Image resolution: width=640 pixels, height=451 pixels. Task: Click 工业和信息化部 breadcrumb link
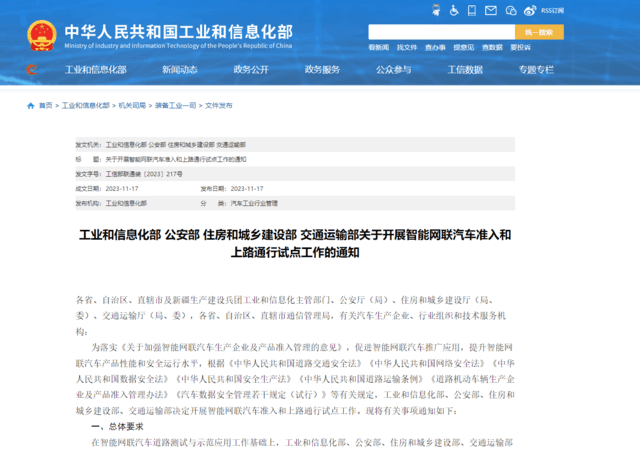pos(86,106)
